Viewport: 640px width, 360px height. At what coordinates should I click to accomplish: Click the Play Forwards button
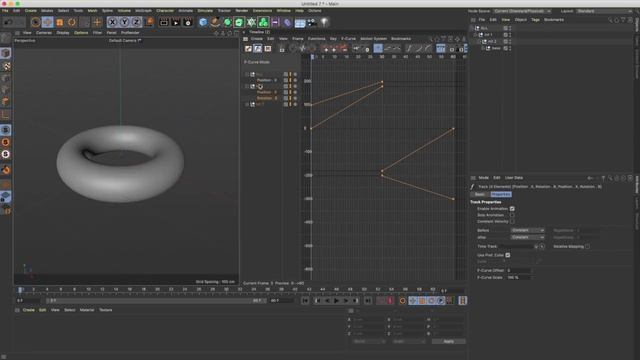(336, 301)
